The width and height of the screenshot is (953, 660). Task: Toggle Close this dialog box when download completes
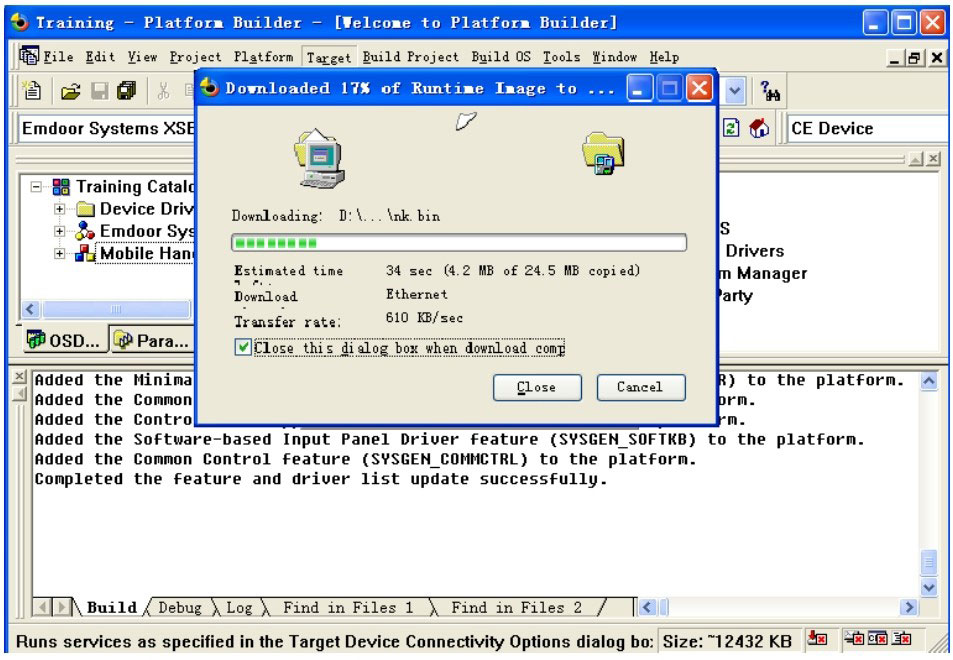(243, 348)
